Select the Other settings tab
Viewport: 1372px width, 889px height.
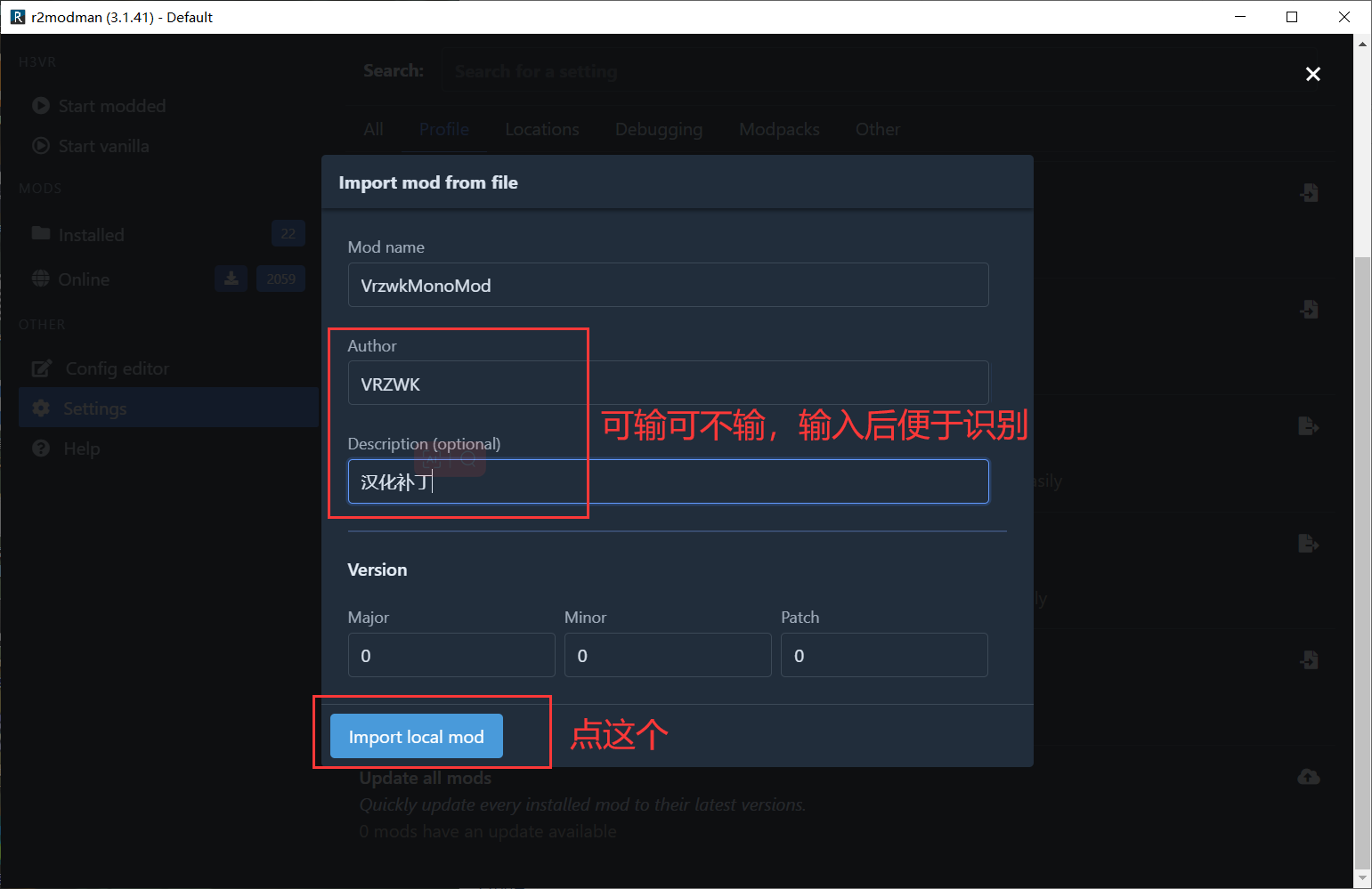pos(877,129)
